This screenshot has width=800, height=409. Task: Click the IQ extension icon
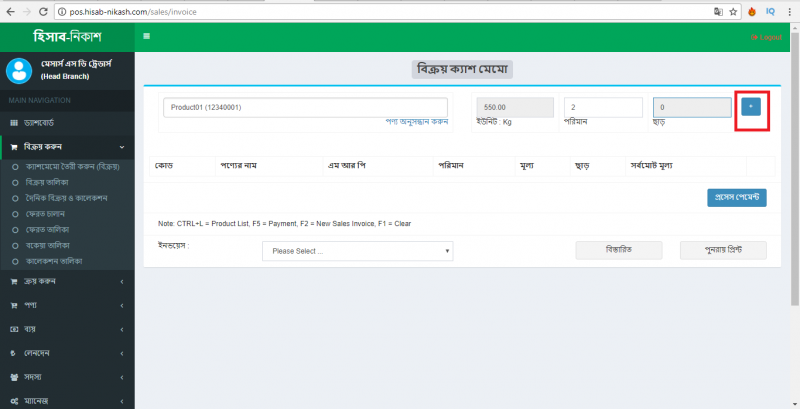click(770, 11)
